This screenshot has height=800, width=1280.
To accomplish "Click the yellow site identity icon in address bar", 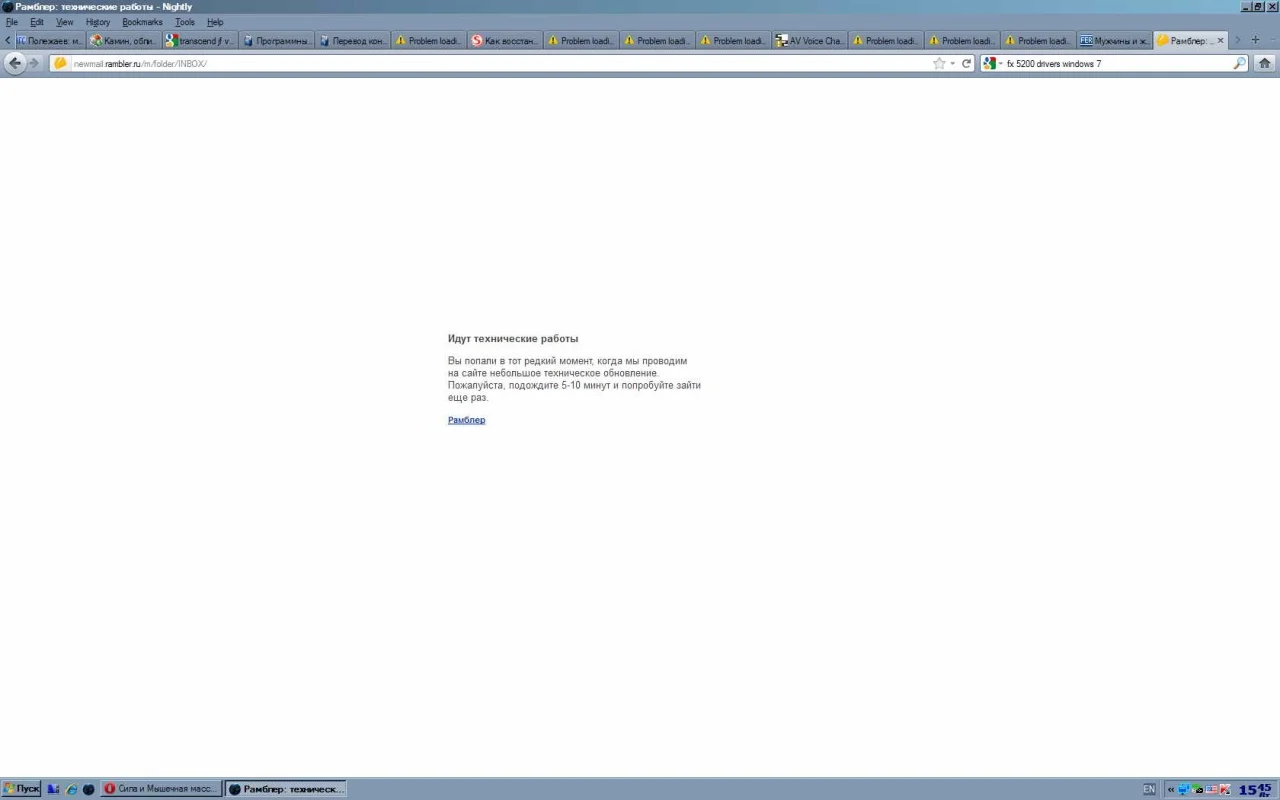I will click(x=60, y=63).
